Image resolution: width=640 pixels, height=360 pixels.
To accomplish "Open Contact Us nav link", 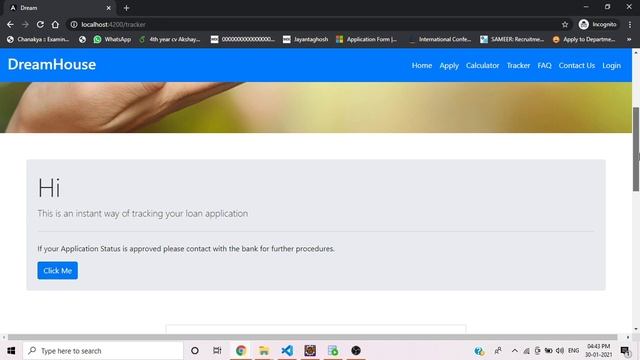I will click(577, 65).
